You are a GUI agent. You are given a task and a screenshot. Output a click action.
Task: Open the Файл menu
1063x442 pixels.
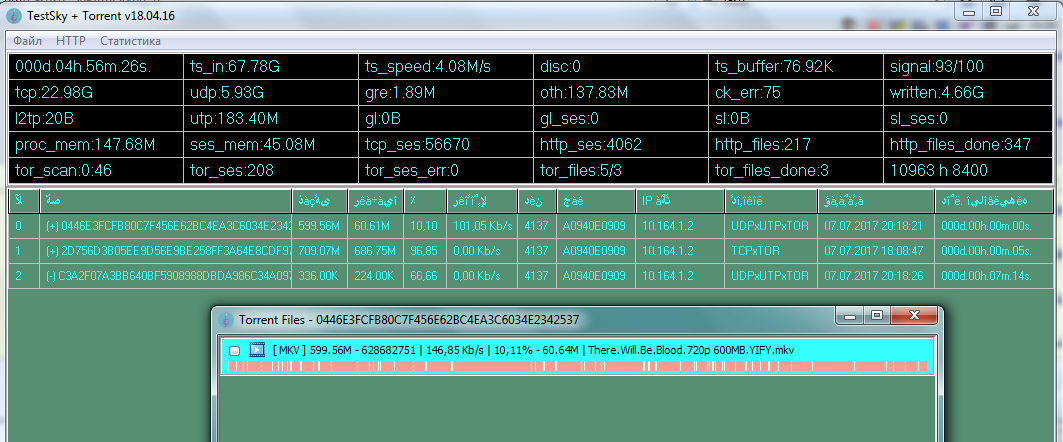pyautogui.click(x=28, y=41)
